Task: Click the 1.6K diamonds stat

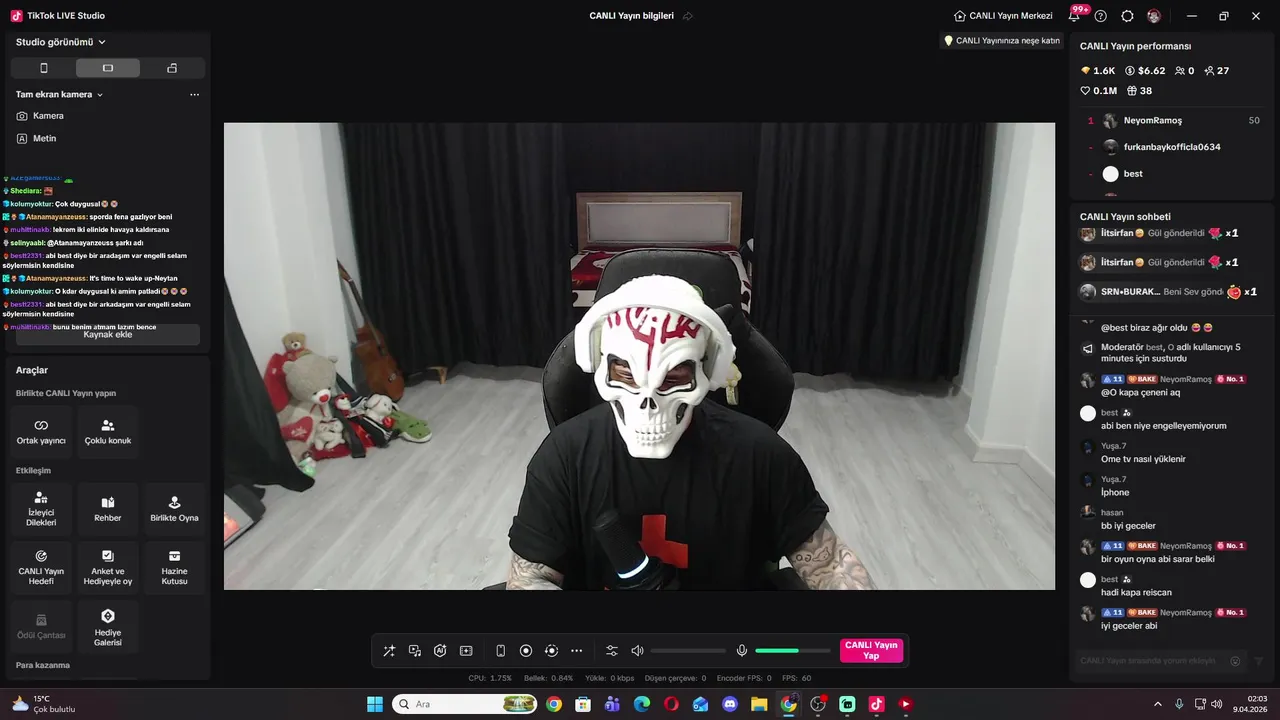Action: coord(1098,71)
